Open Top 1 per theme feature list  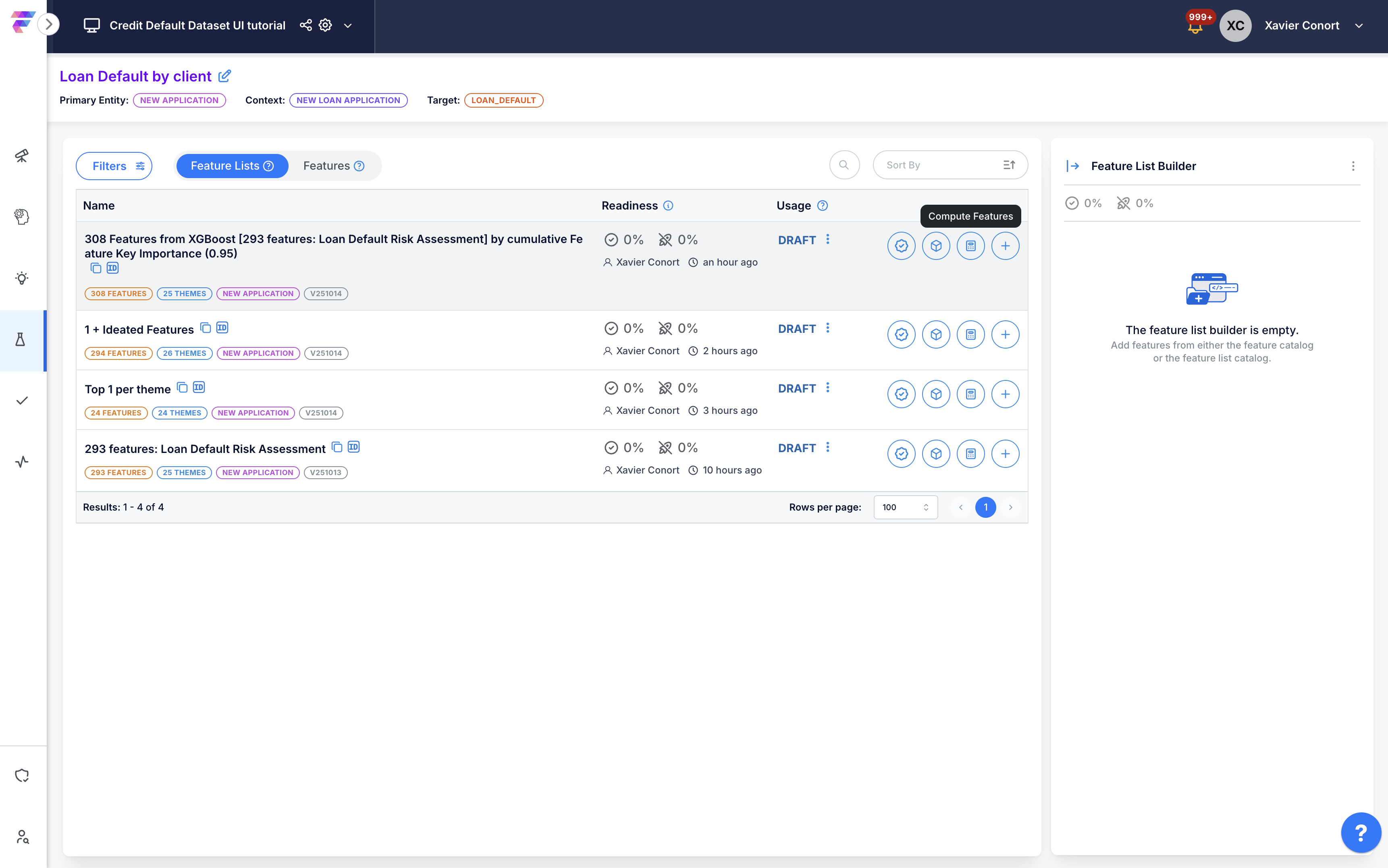coord(127,389)
